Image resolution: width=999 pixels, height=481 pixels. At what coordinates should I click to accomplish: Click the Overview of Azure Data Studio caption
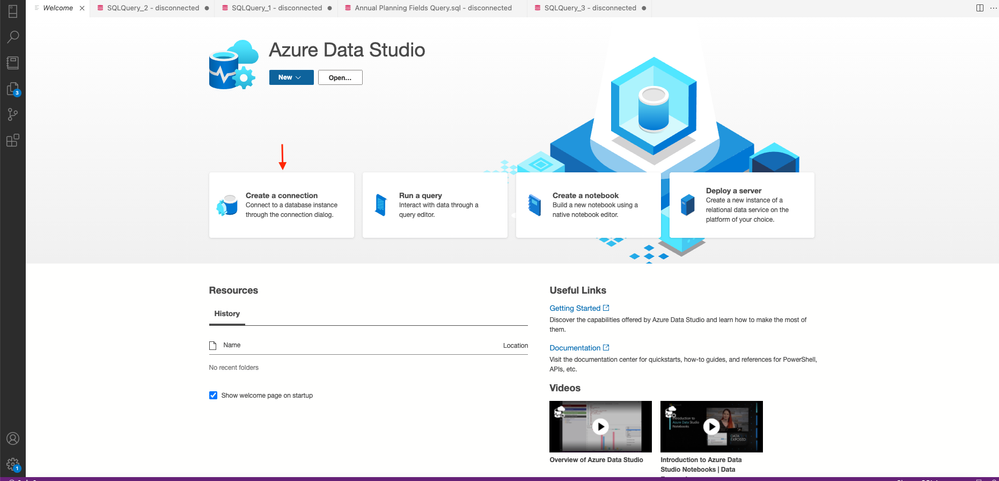596,459
